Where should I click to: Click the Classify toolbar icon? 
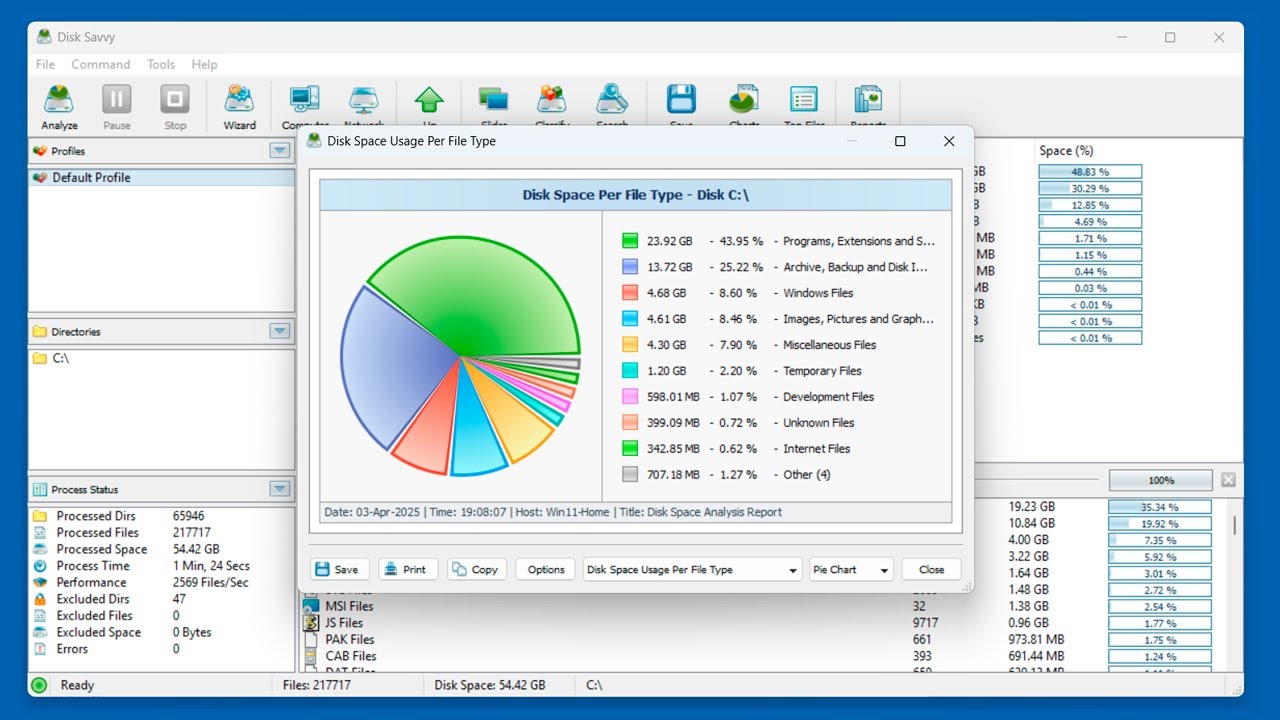[x=552, y=100]
